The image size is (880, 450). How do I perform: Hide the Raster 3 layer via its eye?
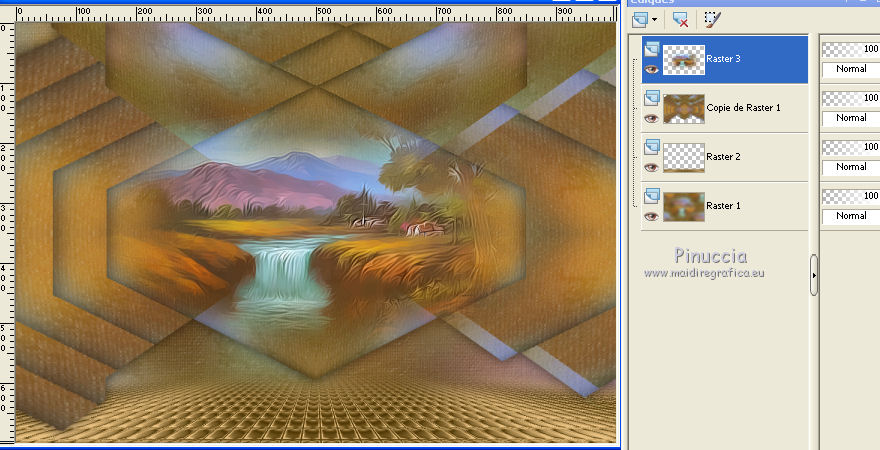pos(652,70)
